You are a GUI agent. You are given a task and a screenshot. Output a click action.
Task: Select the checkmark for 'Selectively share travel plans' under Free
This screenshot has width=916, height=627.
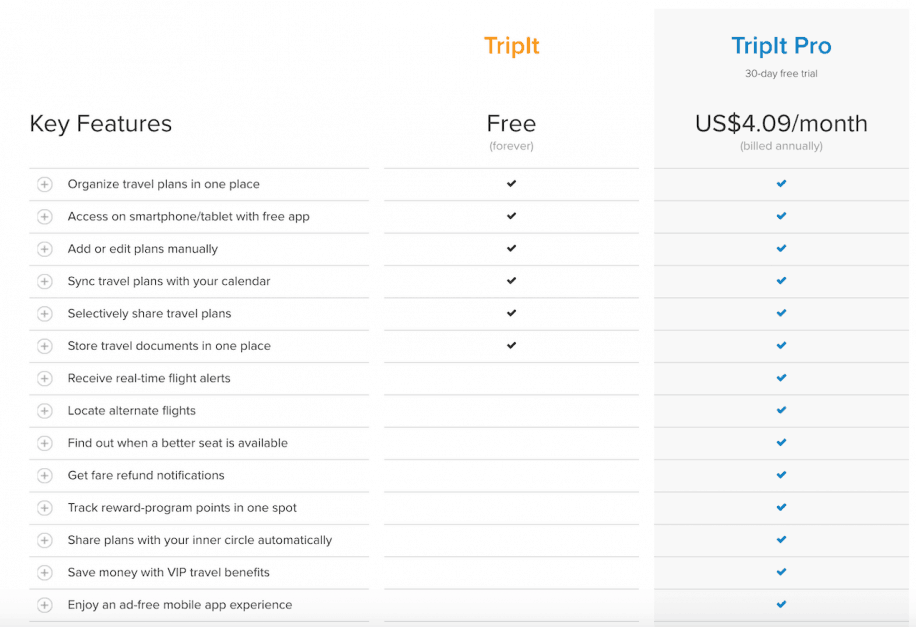(x=511, y=313)
